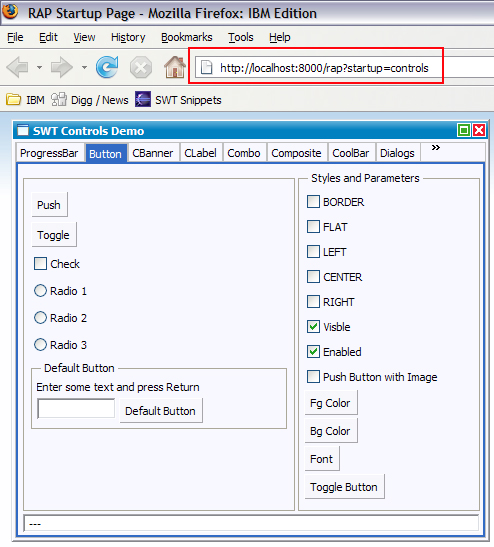This screenshot has height=547, width=494.
Task: Click the Bg Color button
Action: pyautogui.click(x=331, y=431)
